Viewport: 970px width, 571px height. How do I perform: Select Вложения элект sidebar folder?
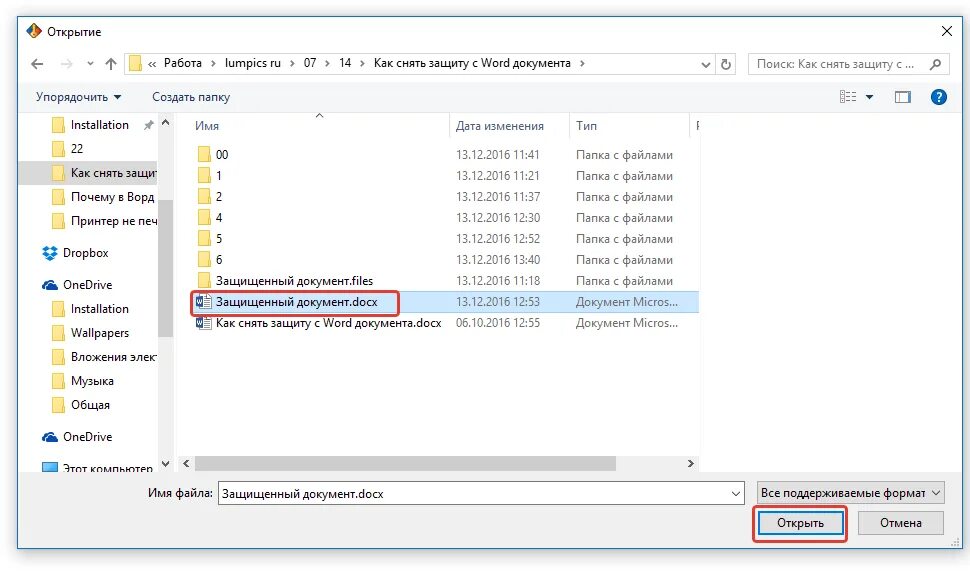coord(104,357)
